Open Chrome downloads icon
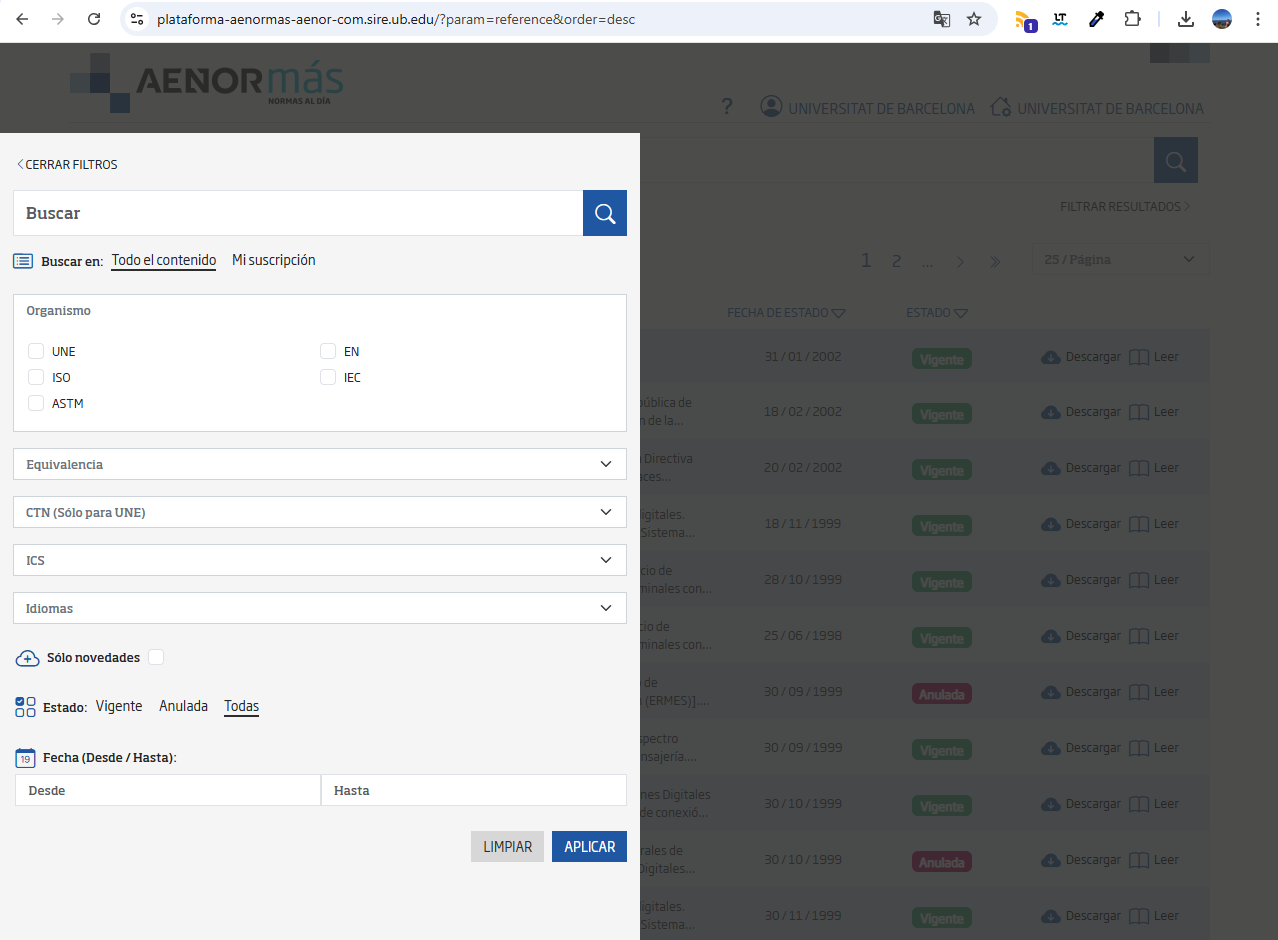The image size is (1278, 940). pos(1185,19)
